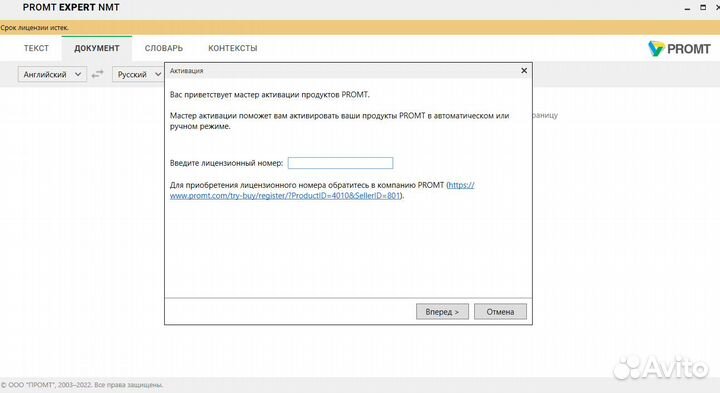Screen dimensions: 720x393
Task: Open the Русский target language dropdown
Action: pyautogui.click(x=138, y=74)
